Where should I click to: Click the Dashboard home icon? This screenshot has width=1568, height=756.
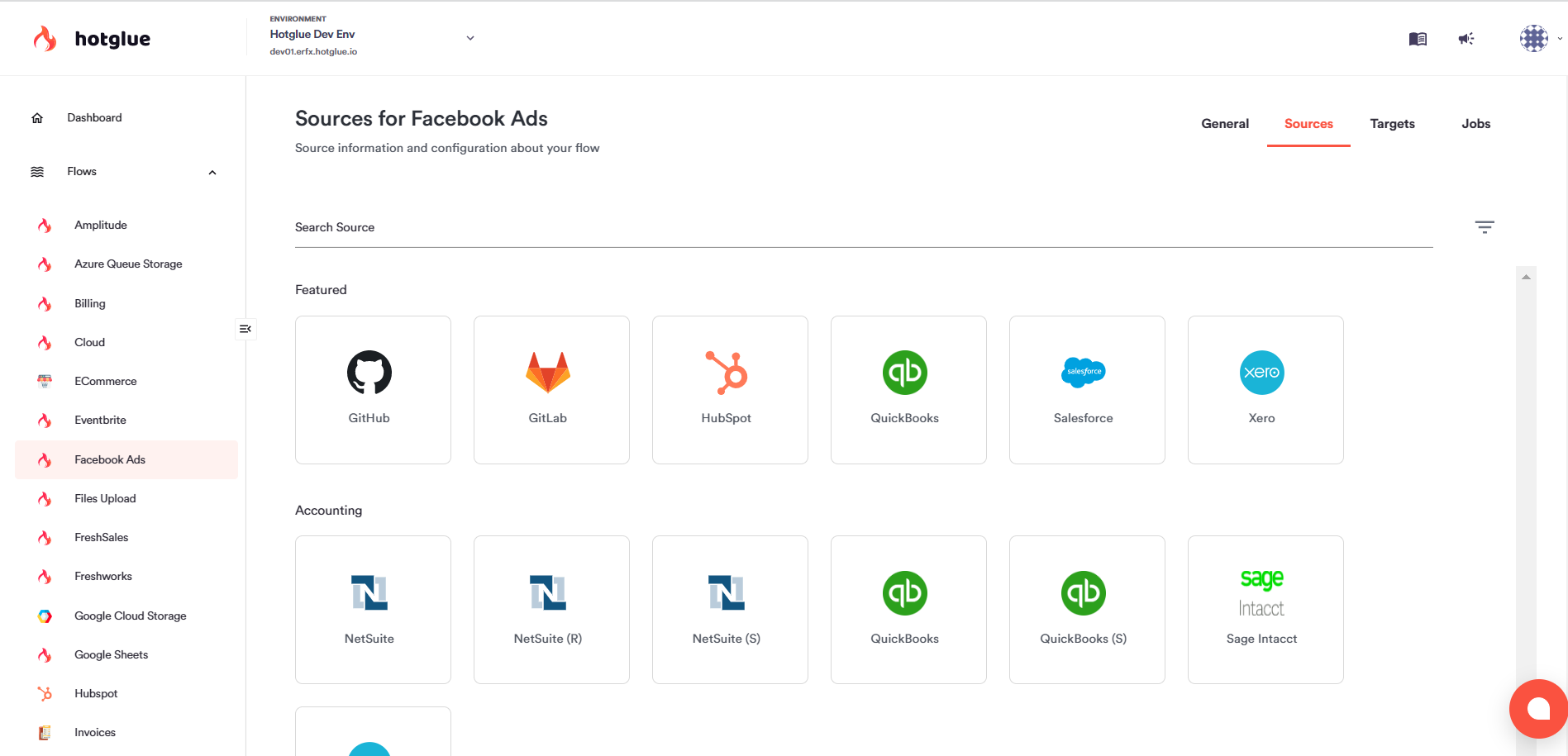tap(37, 118)
